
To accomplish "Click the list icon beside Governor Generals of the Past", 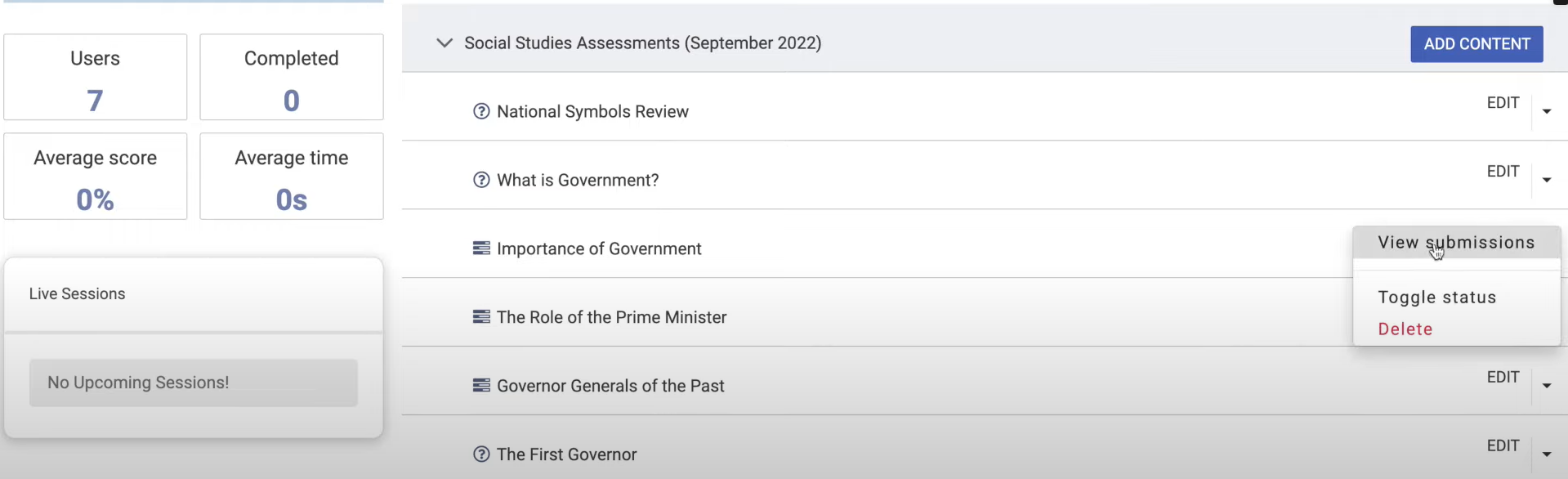I will [481, 385].
